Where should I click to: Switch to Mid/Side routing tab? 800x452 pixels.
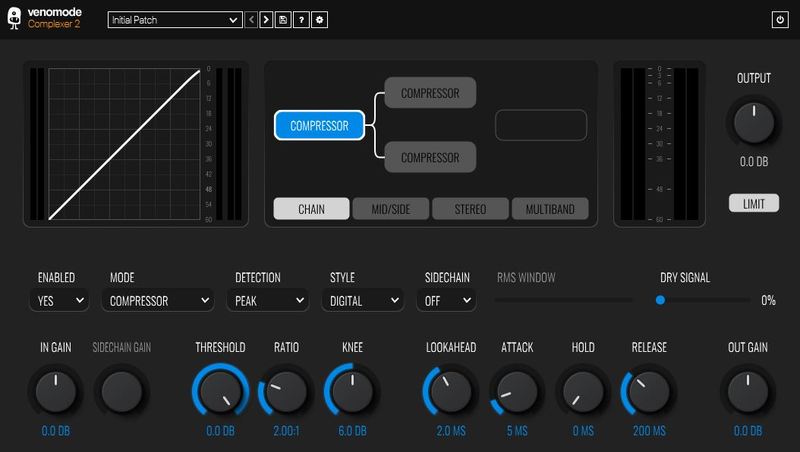tap(391, 209)
